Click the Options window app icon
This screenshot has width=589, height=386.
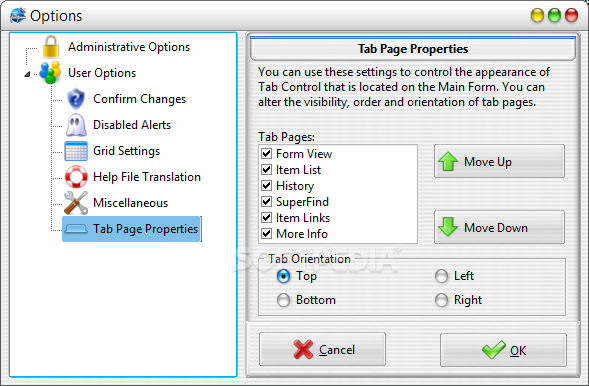pyautogui.click(x=18, y=15)
